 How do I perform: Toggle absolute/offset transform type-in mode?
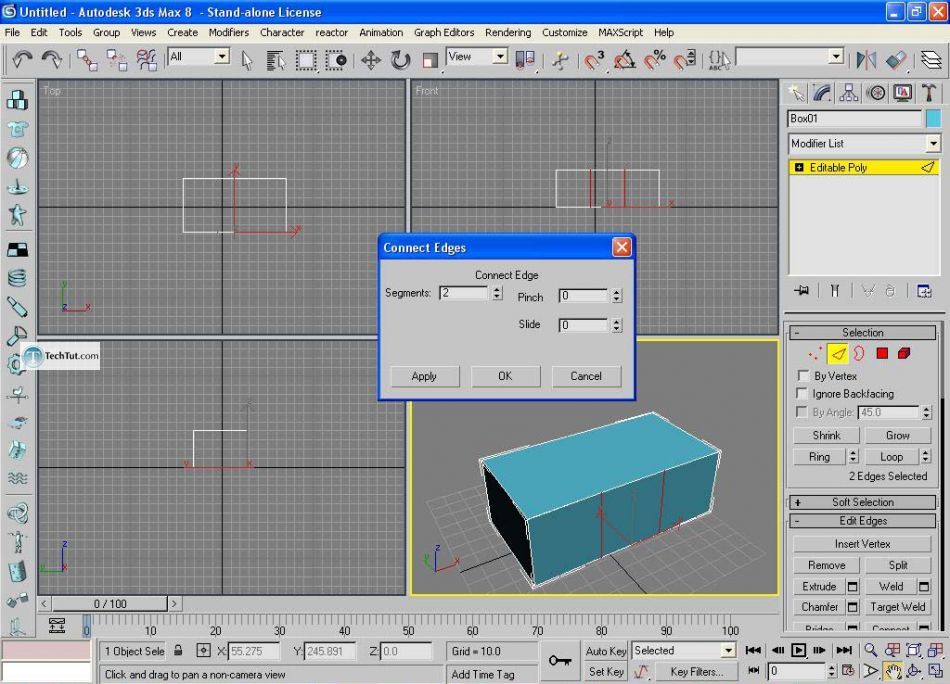[x=204, y=651]
